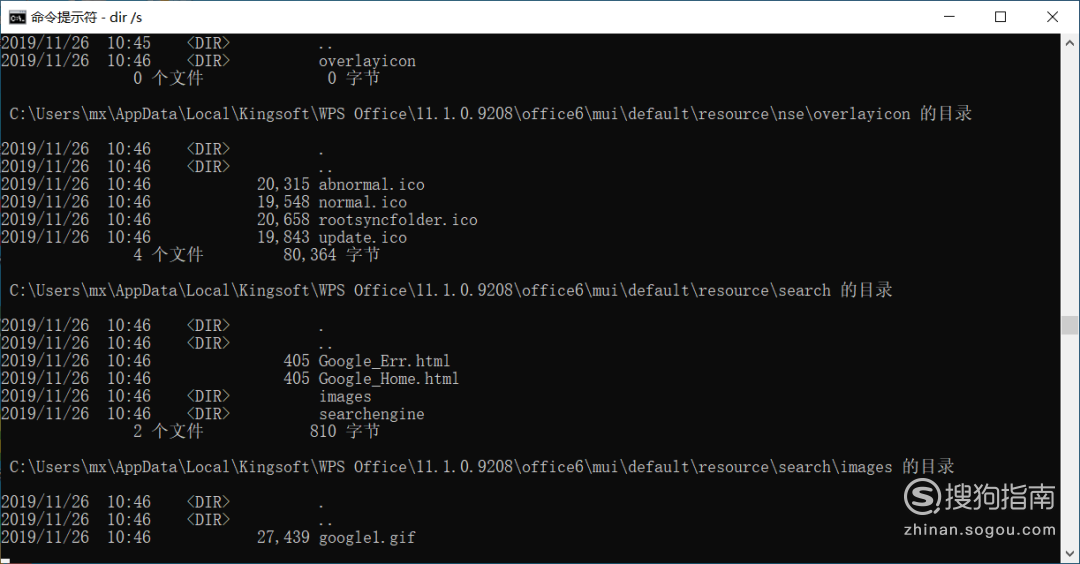The image size is (1080, 564).
Task: Click the scrollbar up arrow
Action: (x=1070, y=43)
